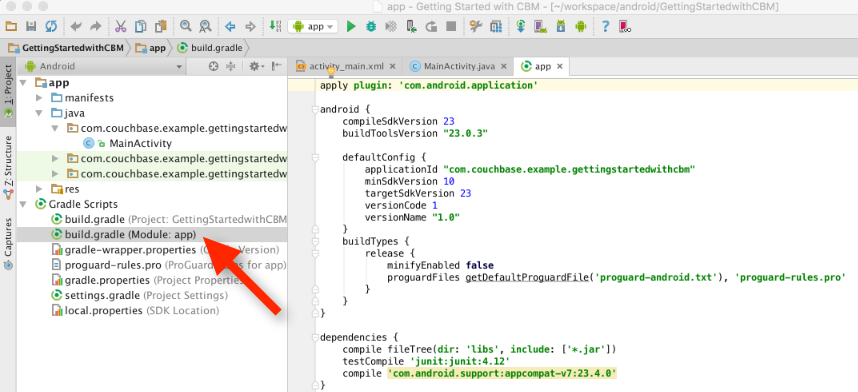Run the app with the green play icon

[351, 26]
